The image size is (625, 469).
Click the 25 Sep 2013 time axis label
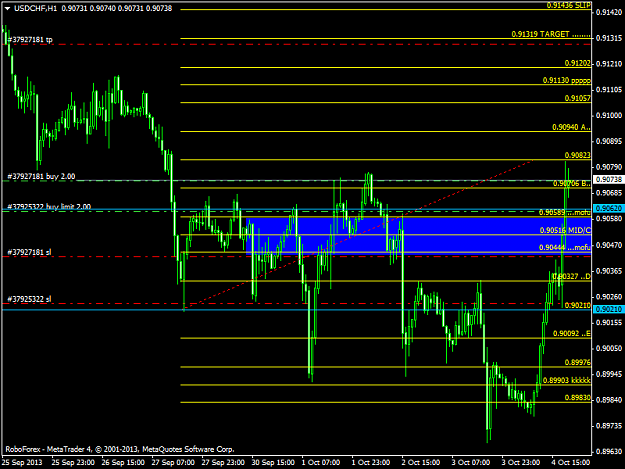coord(22,463)
